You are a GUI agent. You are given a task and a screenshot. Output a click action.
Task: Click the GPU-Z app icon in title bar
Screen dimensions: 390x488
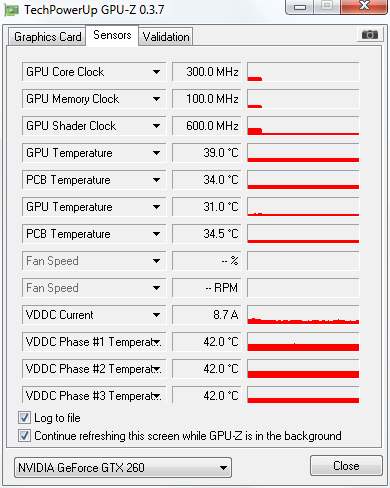pos(12,10)
